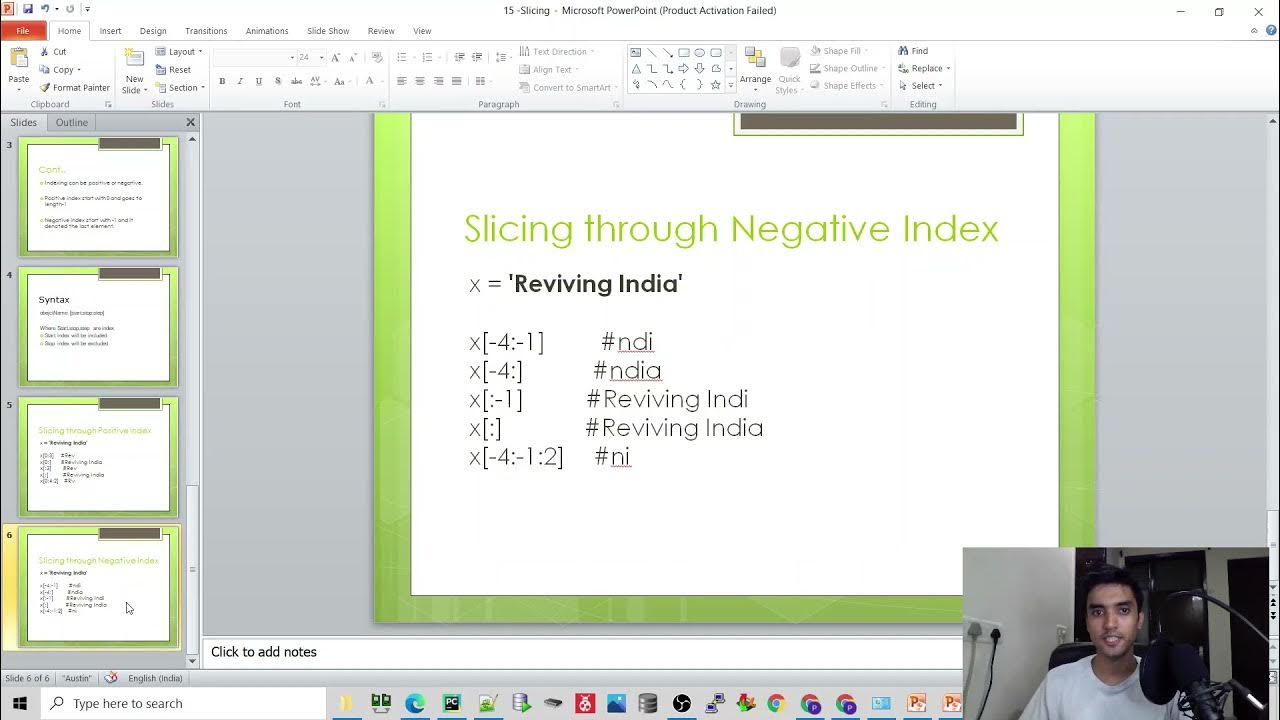
Task: Click the Format Painter brush
Action: [75, 87]
